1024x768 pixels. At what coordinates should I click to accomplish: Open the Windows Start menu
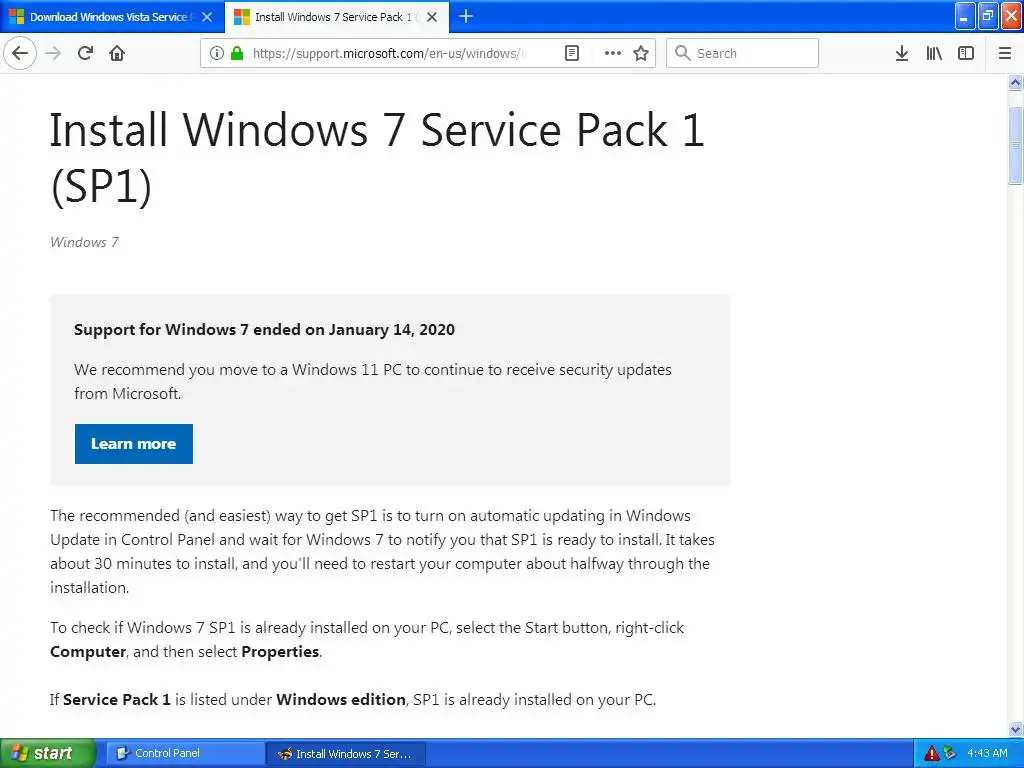[x=48, y=753]
